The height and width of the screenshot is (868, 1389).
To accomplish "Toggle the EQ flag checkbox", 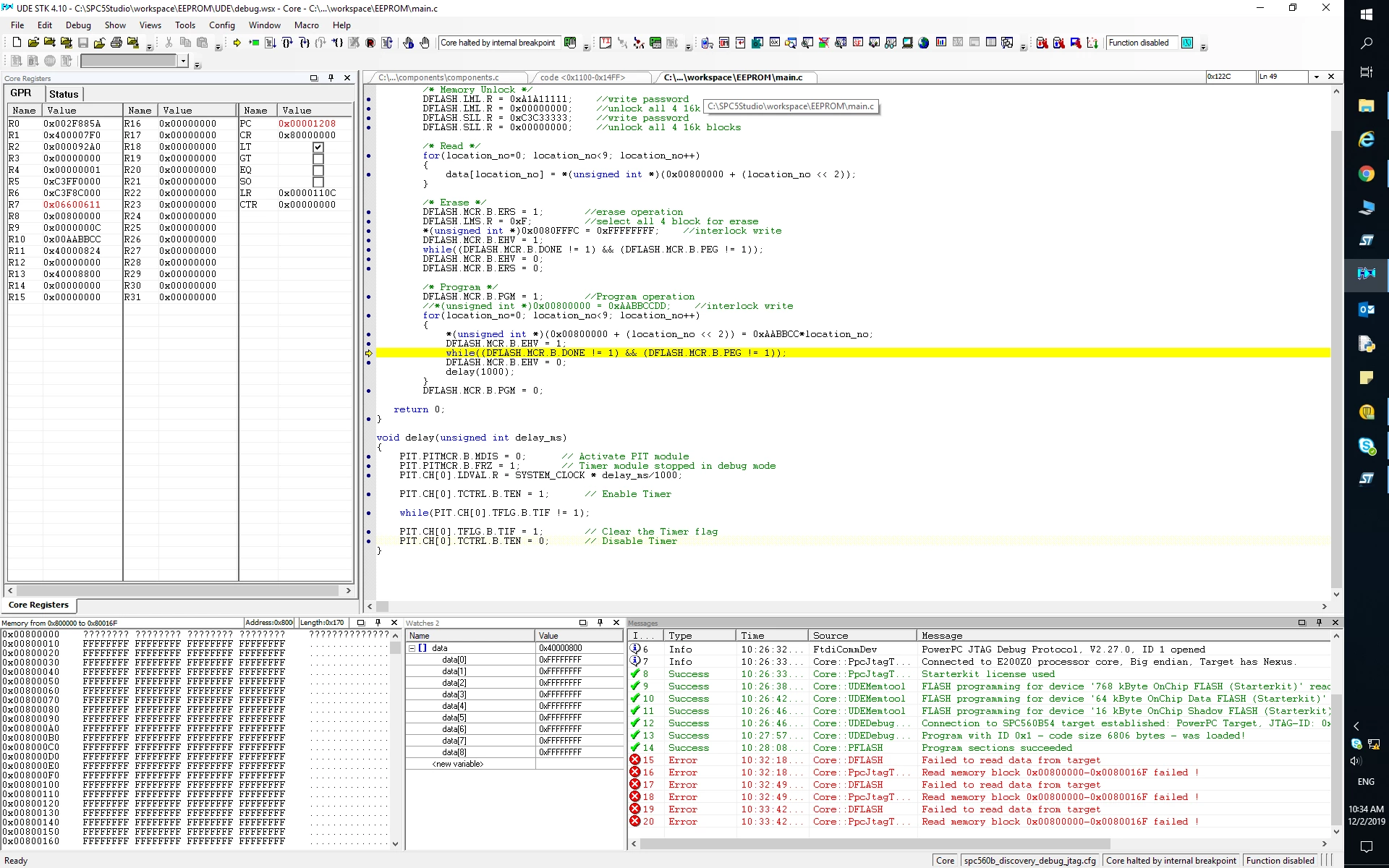I will pyautogui.click(x=318, y=170).
